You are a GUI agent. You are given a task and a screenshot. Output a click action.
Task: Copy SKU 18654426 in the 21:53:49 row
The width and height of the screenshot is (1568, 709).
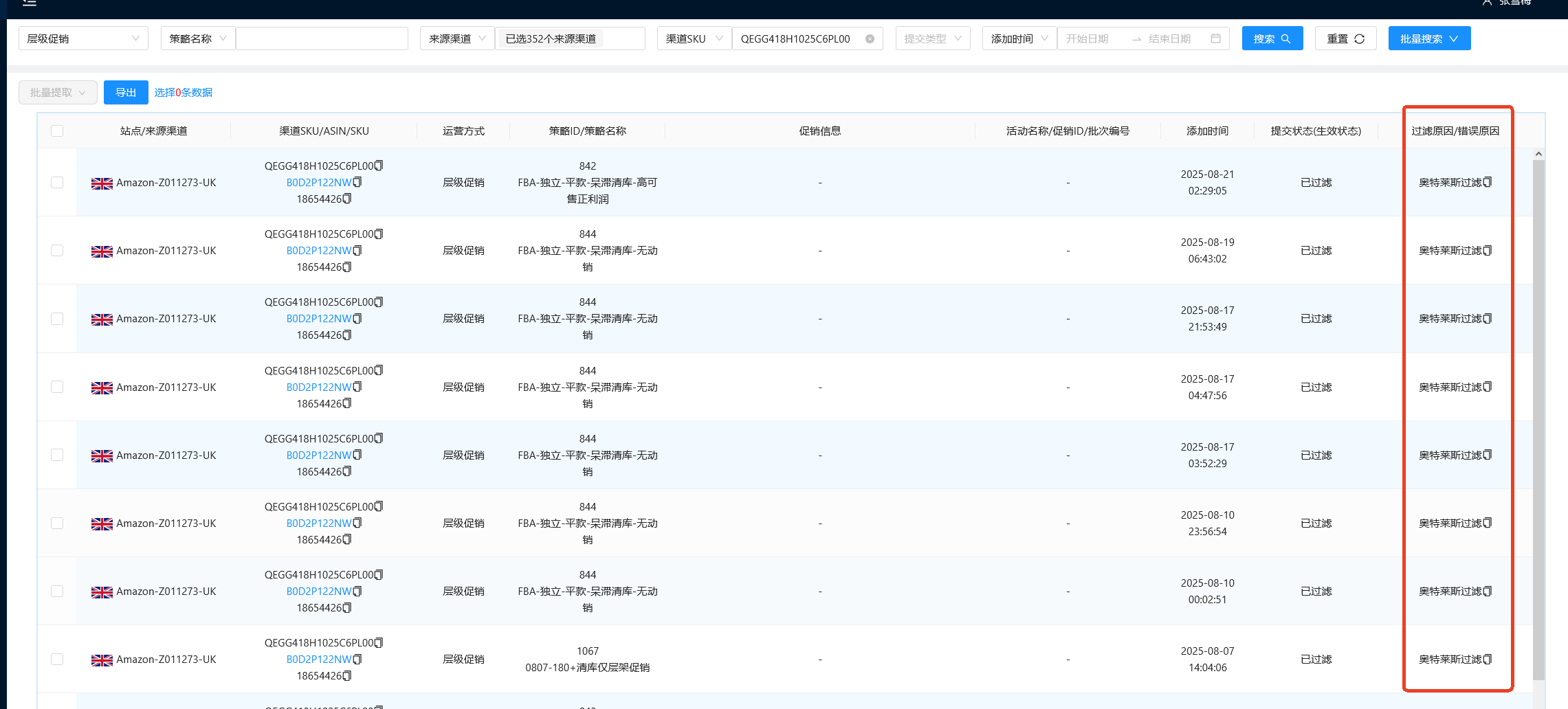pos(347,335)
